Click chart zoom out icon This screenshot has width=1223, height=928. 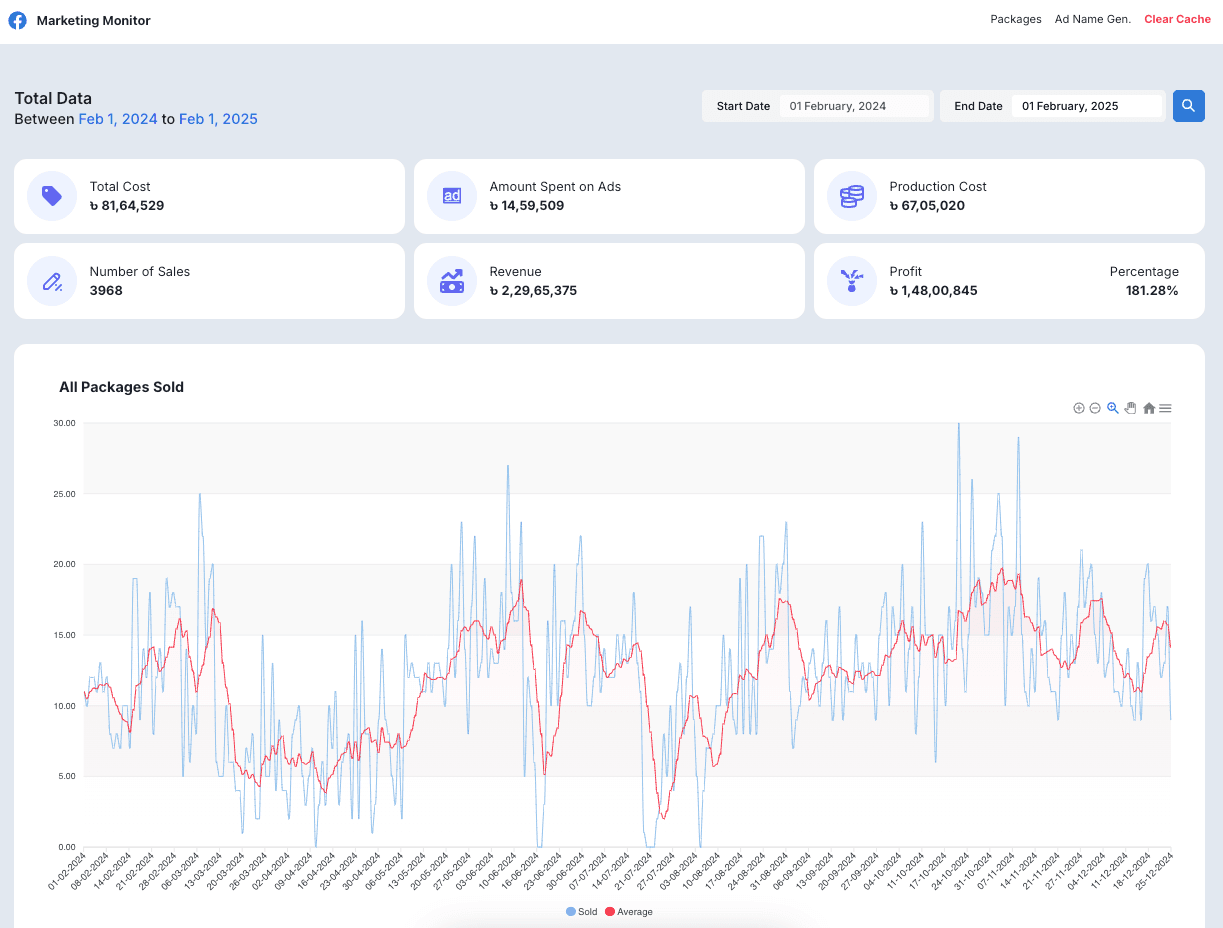tap(1095, 408)
